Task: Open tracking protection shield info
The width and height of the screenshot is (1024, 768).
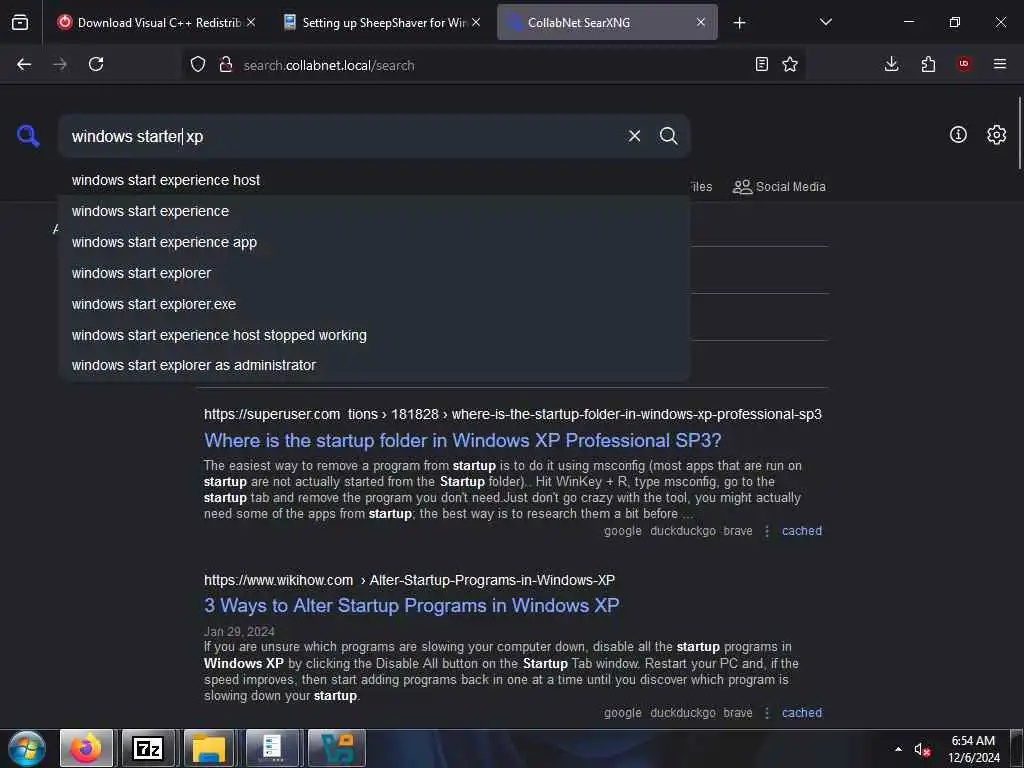Action: pos(198,64)
